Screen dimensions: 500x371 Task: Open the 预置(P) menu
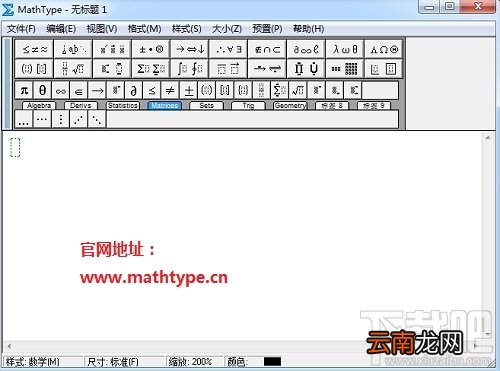click(267, 29)
